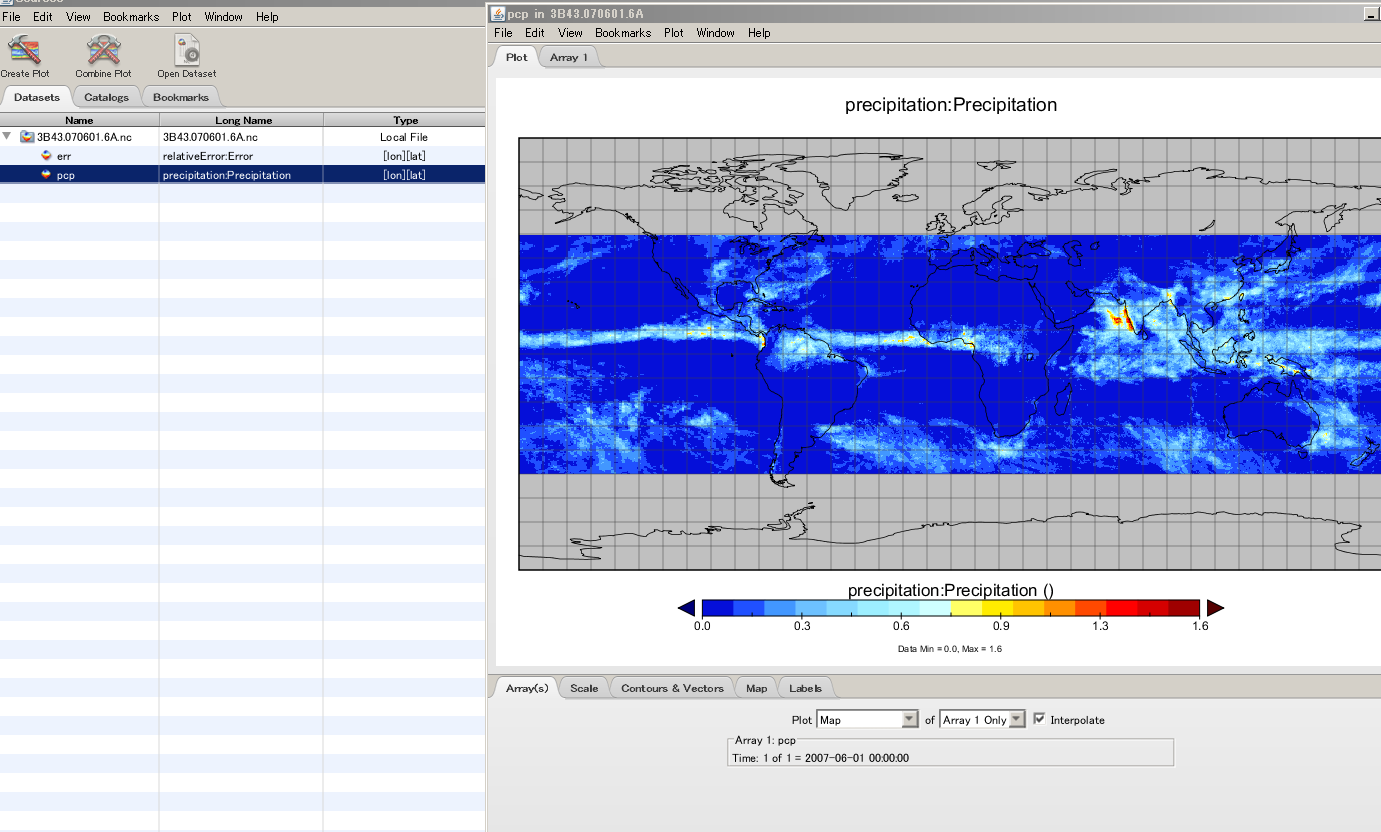Viewport: 1381px width, 832px height.
Task: Open the Array 1 Only dropdown
Action: click(982, 719)
